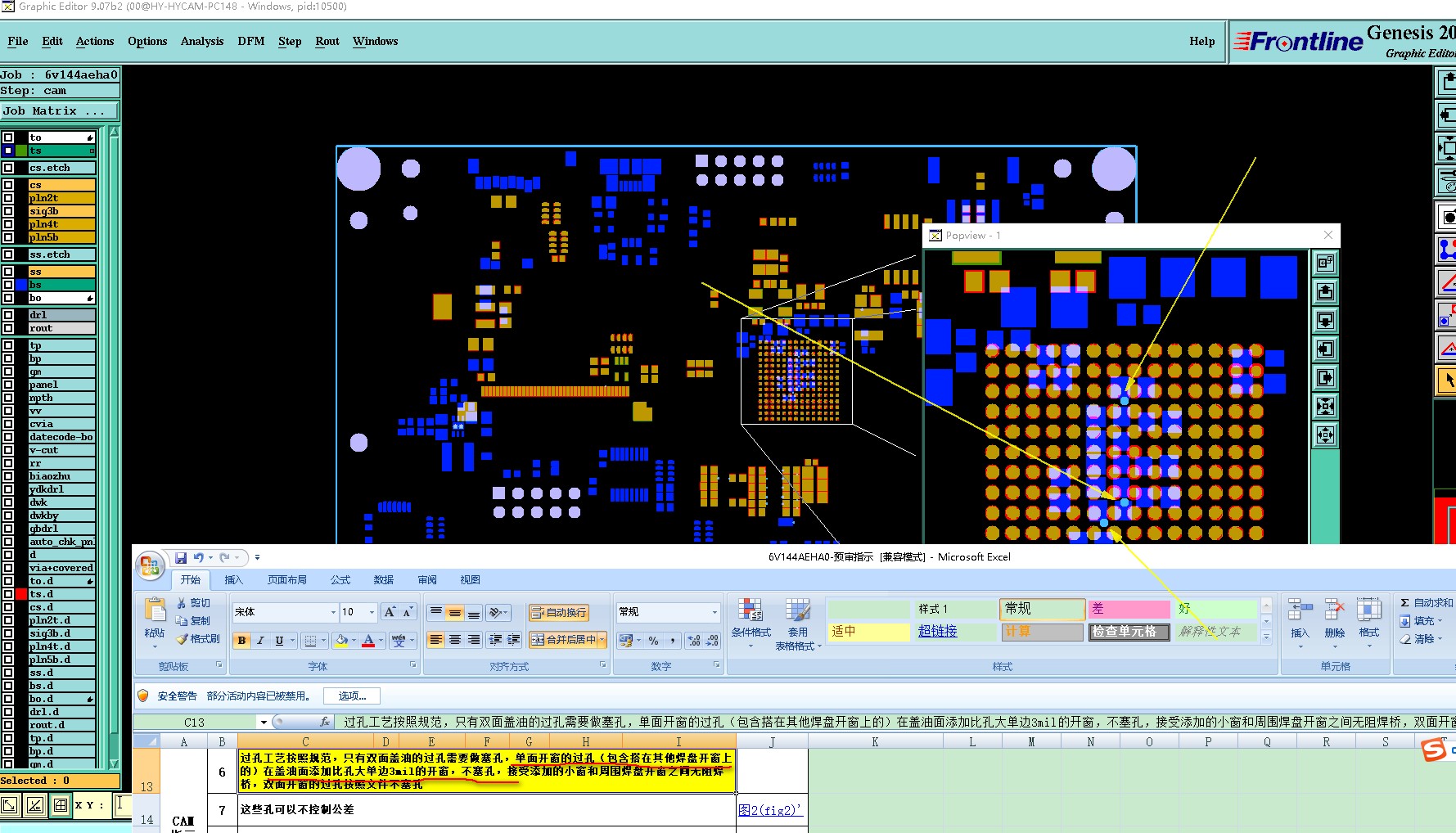Toggle Bold formatting in Excel
1456x833 pixels.
pos(241,641)
